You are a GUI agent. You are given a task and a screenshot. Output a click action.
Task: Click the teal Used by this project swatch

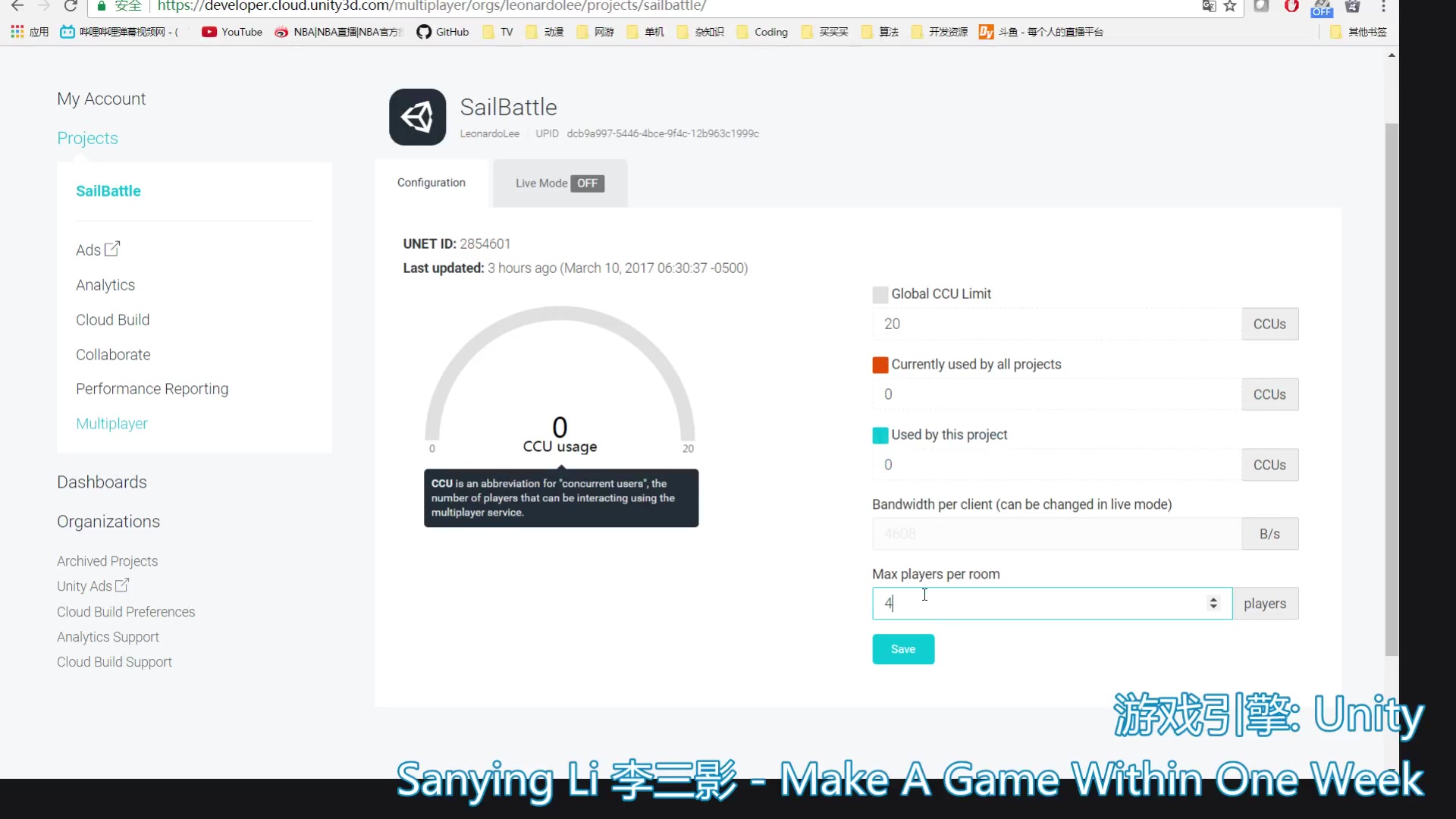coord(880,435)
